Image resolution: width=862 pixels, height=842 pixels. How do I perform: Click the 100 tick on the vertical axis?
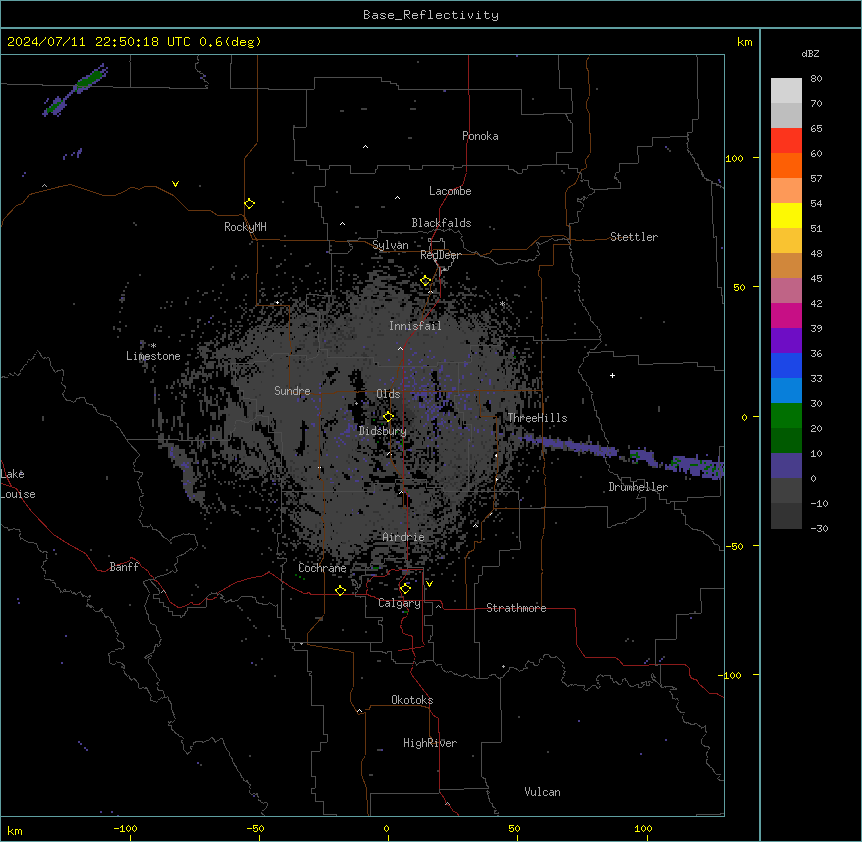tap(734, 158)
